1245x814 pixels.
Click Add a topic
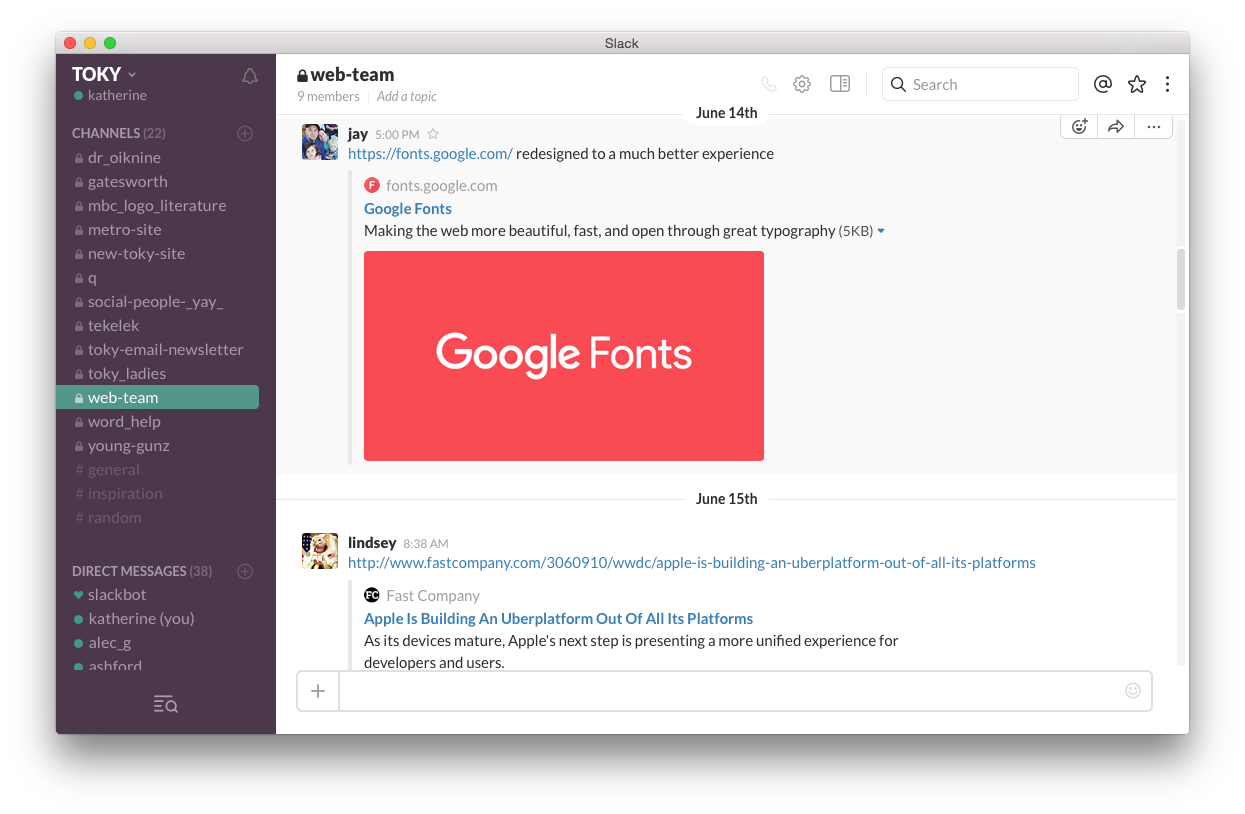[406, 97]
